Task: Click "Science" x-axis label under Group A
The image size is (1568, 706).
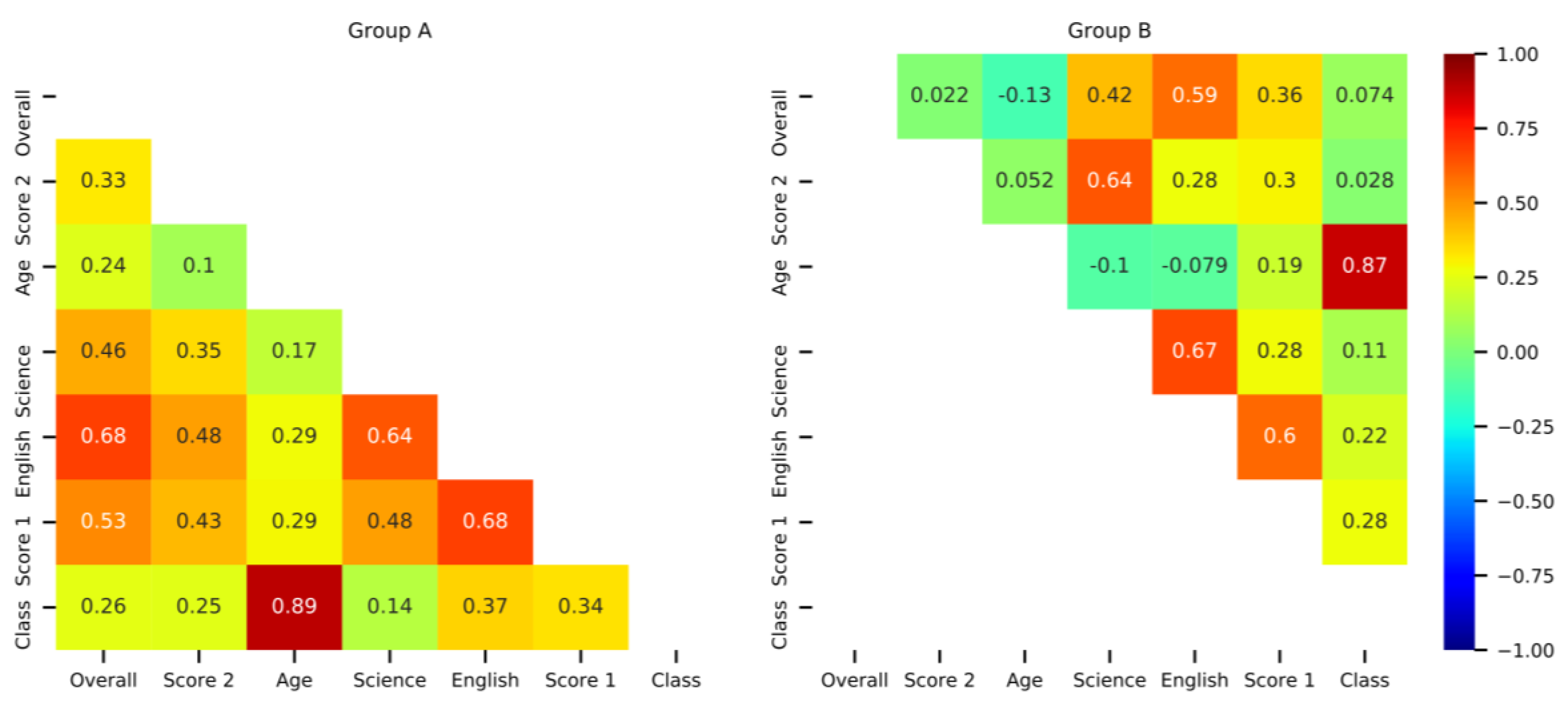Action: (390, 680)
